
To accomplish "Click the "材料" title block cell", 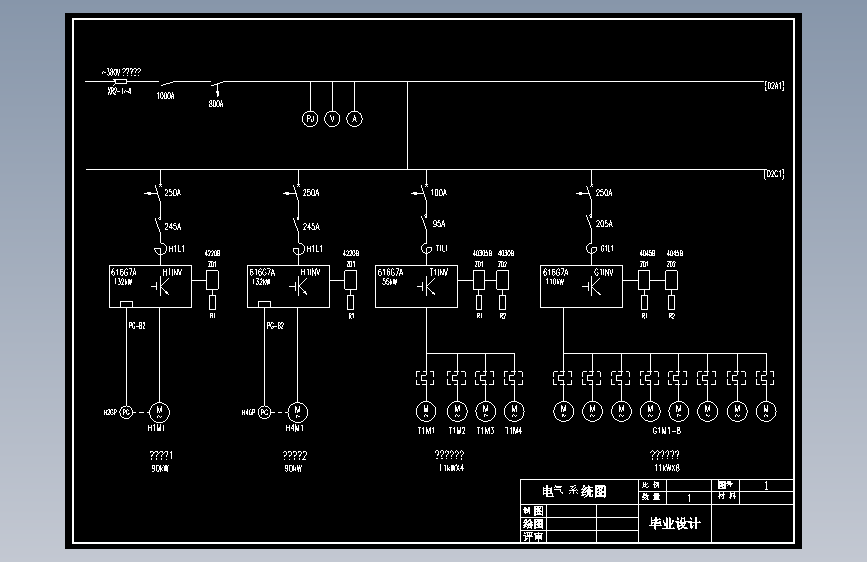I will coord(727,496).
